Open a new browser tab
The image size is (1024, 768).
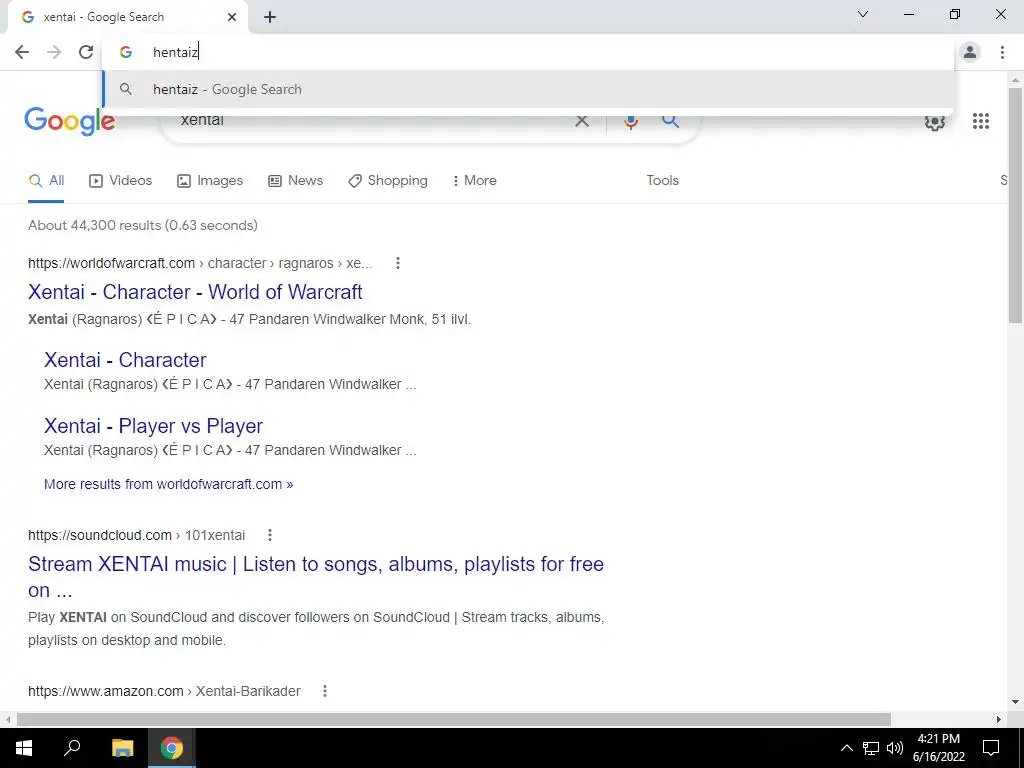click(x=270, y=18)
